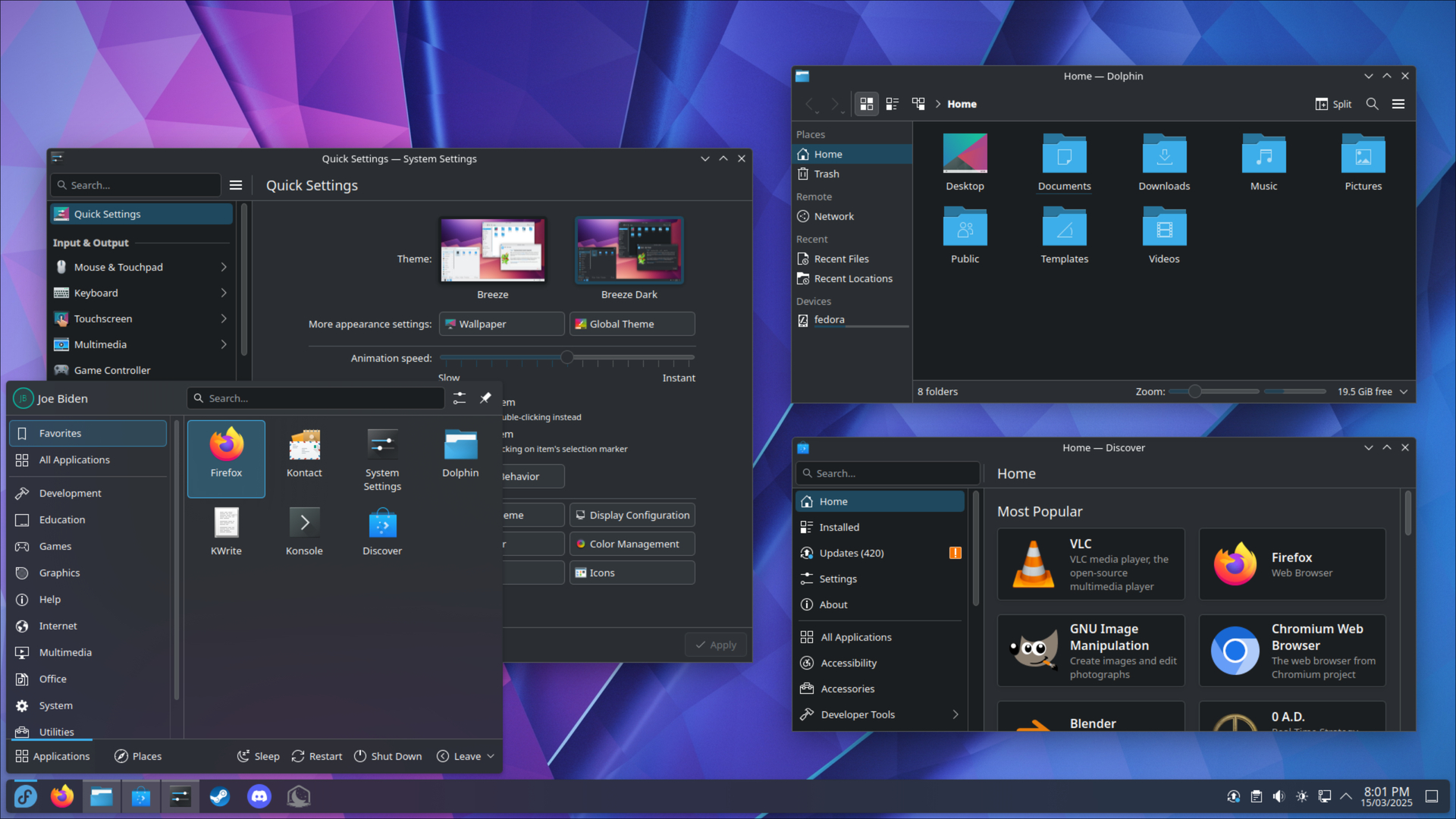Click the launcher Search field
1456x819 pixels.
[x=315, y=398]
